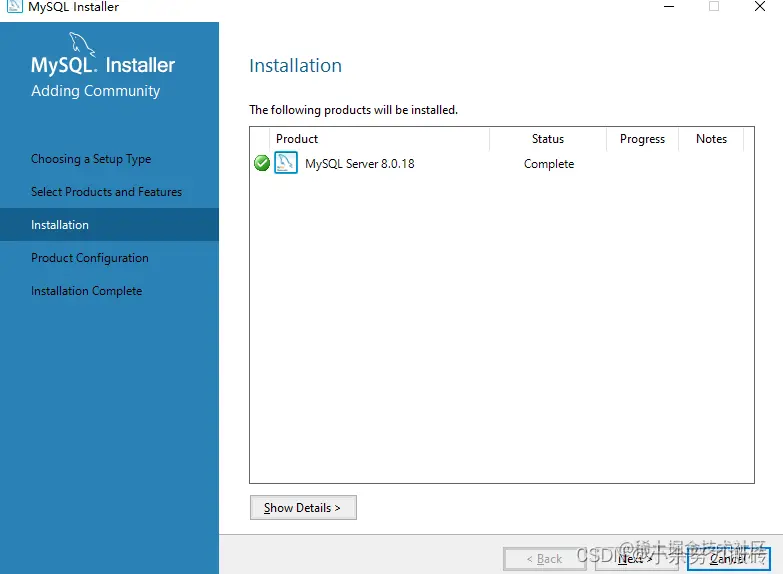Viewport: 783px width, 574px height.
Task: Open the Choosing a Setup Type step
Action: tap(91, 159)
